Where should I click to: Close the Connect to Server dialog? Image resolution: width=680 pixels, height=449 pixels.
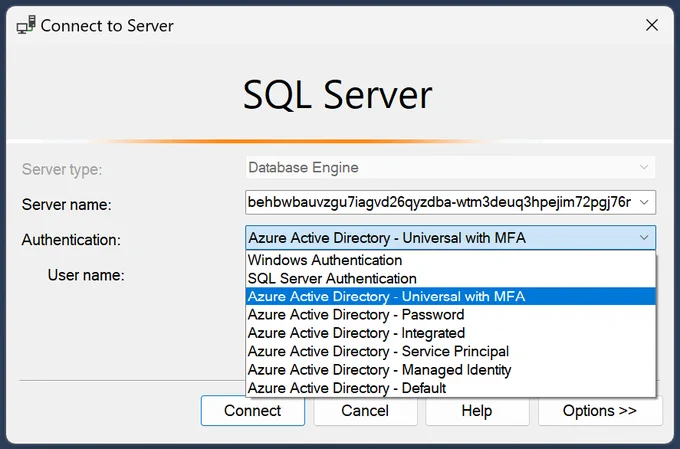(x=652, y=25)
